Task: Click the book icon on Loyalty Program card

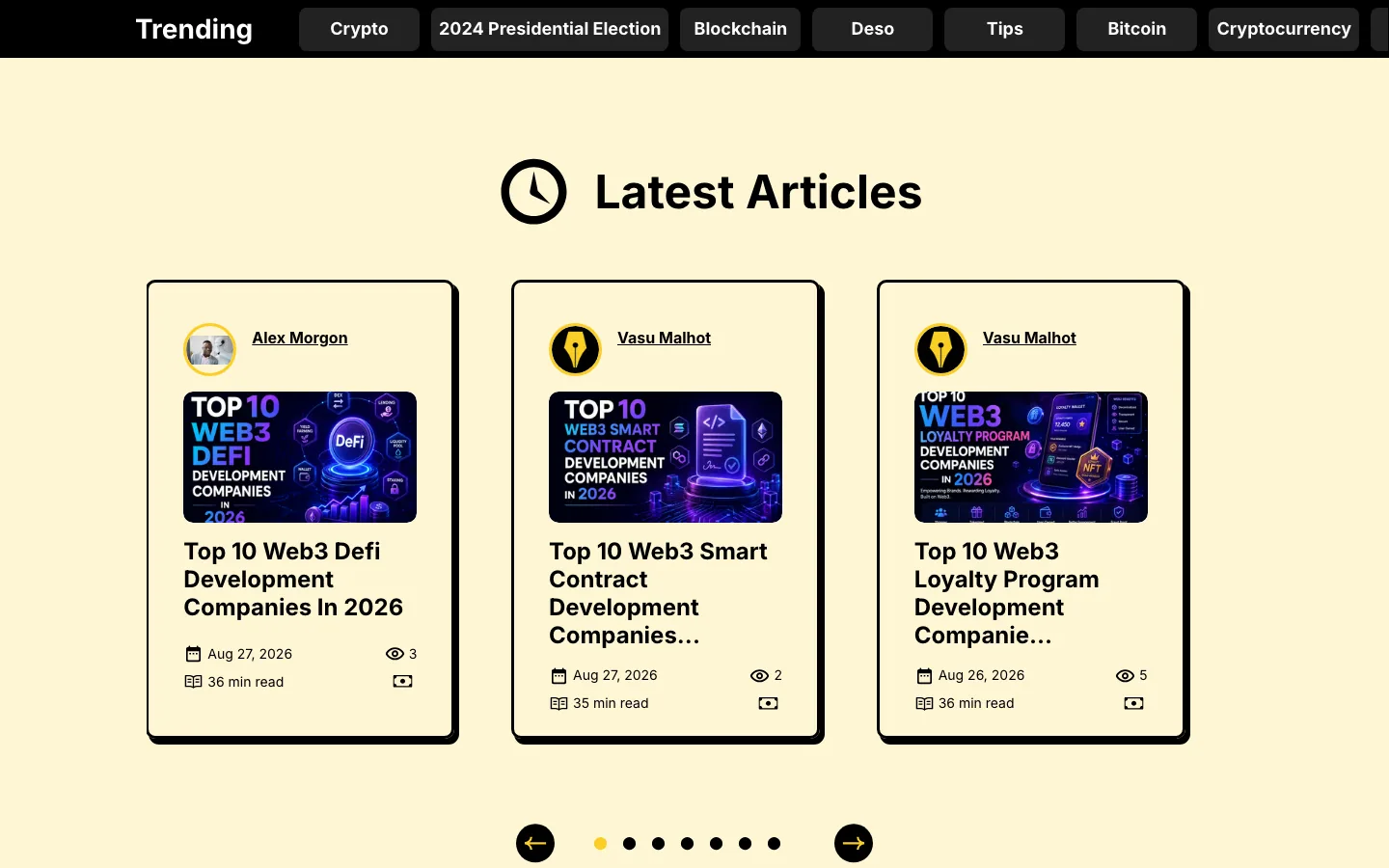Action: (924, 703)
